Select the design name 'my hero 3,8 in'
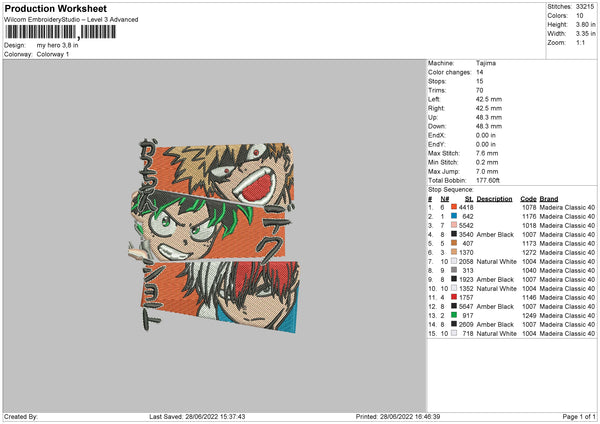The image size is (600, 424). (57, 45)
